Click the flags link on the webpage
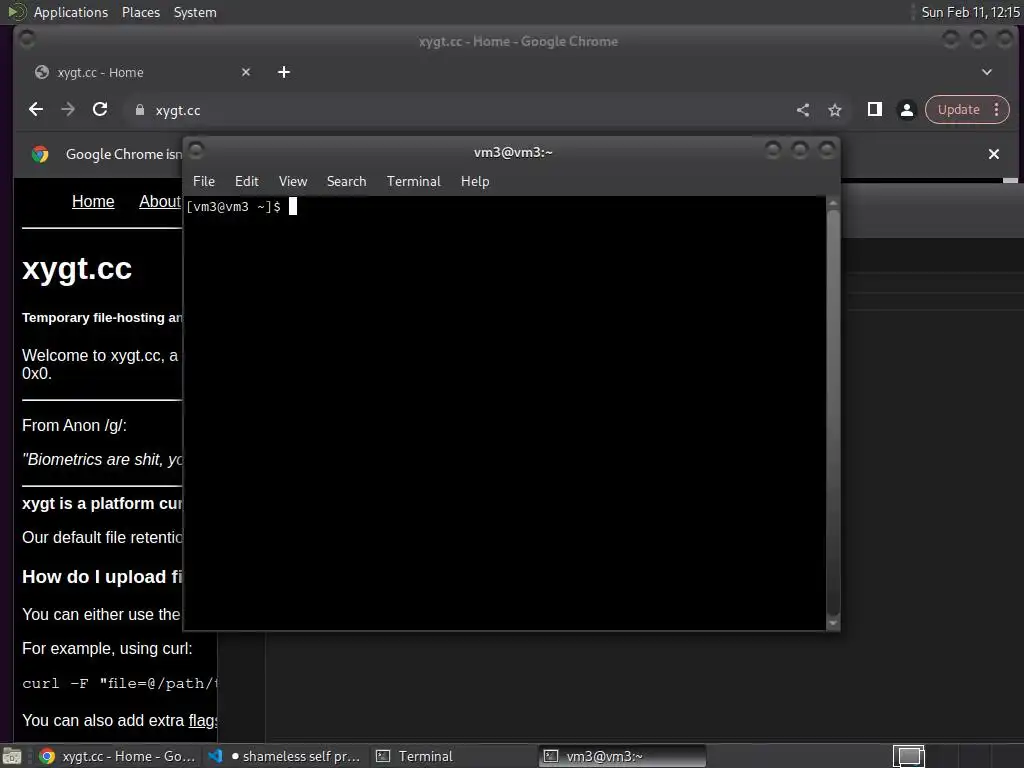The height and width of the screenshot is (768, 1024). pyautogui.click(x=202, y=720)
